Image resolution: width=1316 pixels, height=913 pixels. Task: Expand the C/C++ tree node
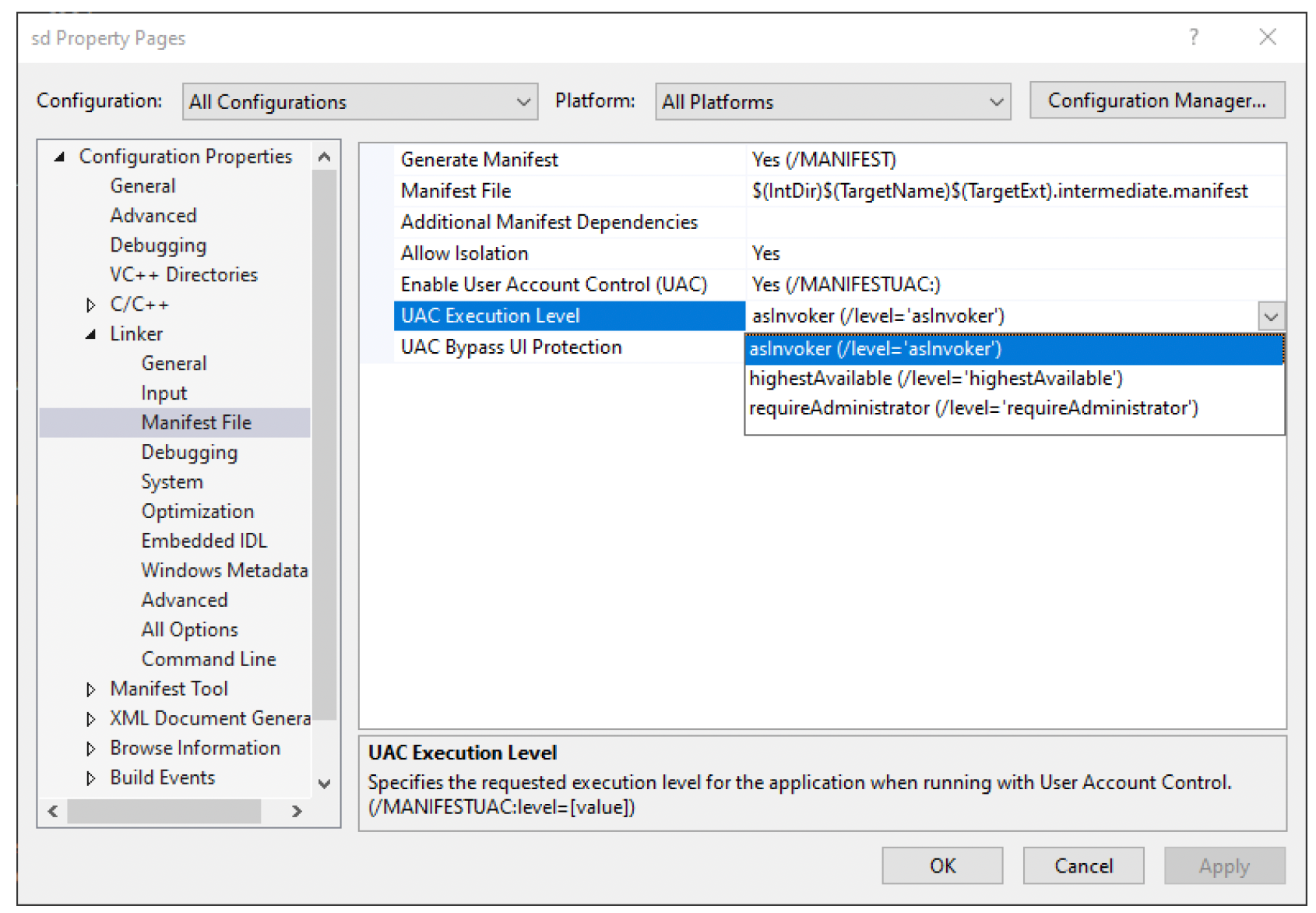click(x=90, y=305)
